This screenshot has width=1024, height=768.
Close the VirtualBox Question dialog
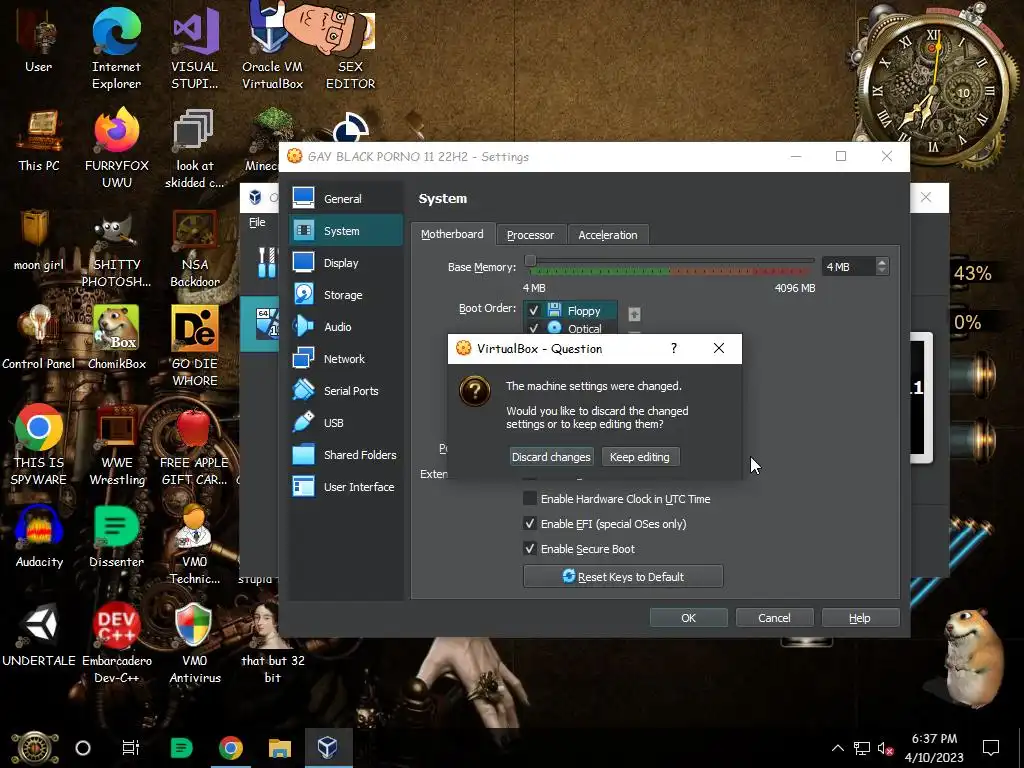[718, 348]
